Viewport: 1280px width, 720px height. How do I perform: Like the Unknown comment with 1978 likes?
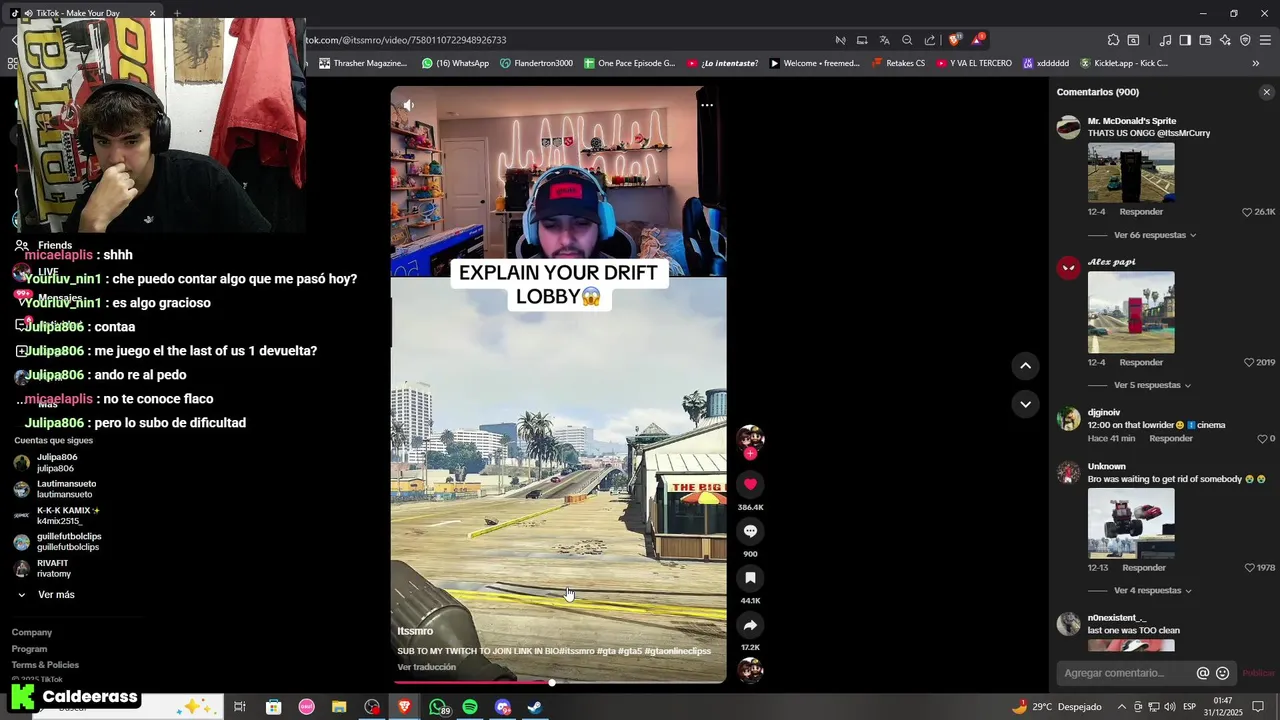pyautogui.click(x=1250, y=568)
